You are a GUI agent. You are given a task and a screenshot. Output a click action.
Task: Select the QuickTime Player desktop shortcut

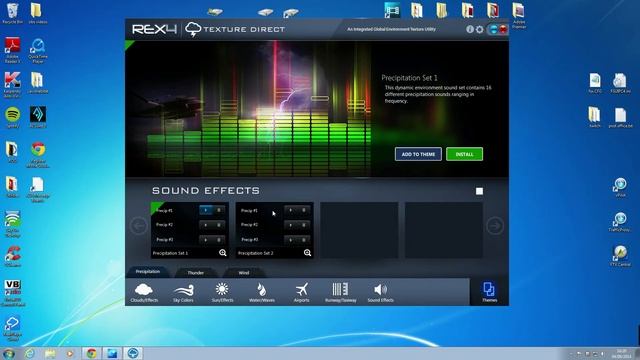coord(38,51)
